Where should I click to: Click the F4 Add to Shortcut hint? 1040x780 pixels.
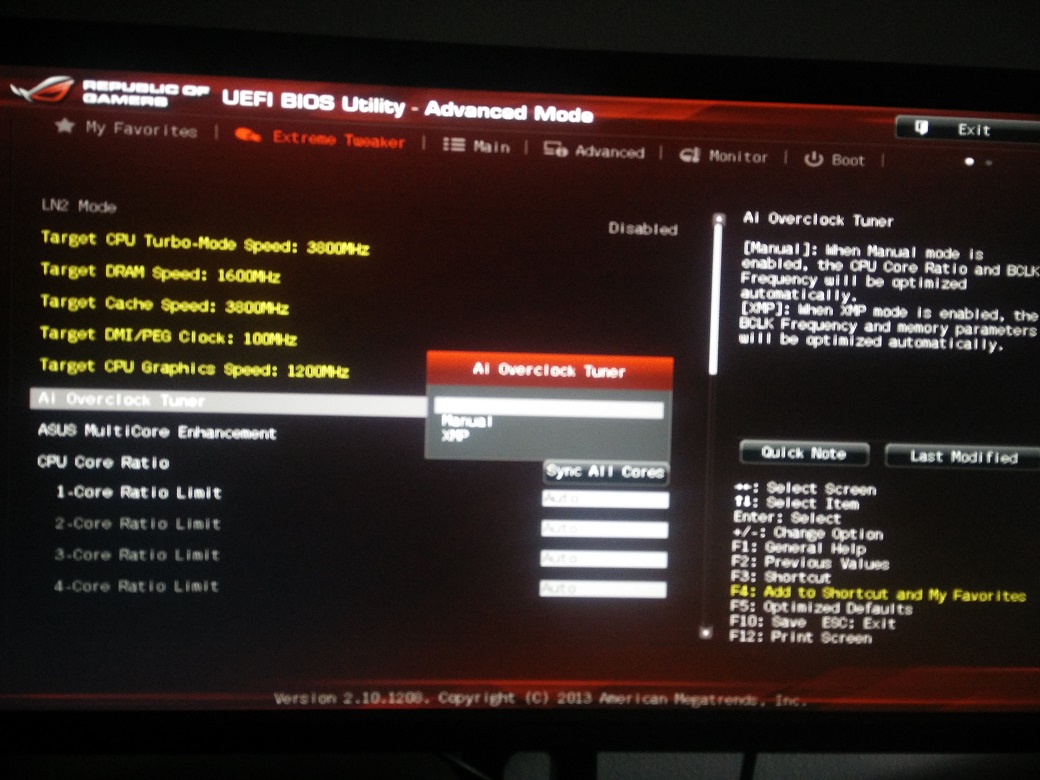(878, 593)
